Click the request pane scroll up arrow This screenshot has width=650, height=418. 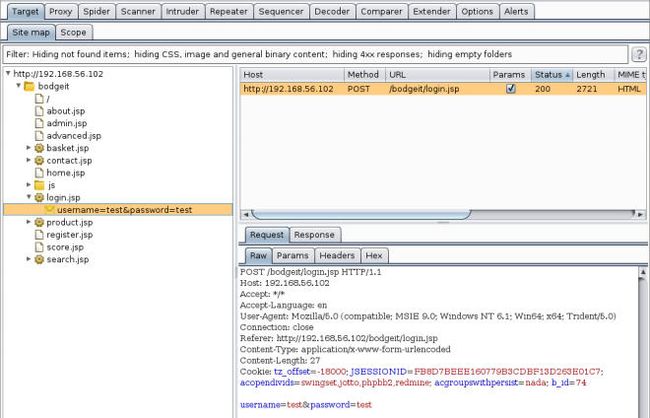[643, 272]
